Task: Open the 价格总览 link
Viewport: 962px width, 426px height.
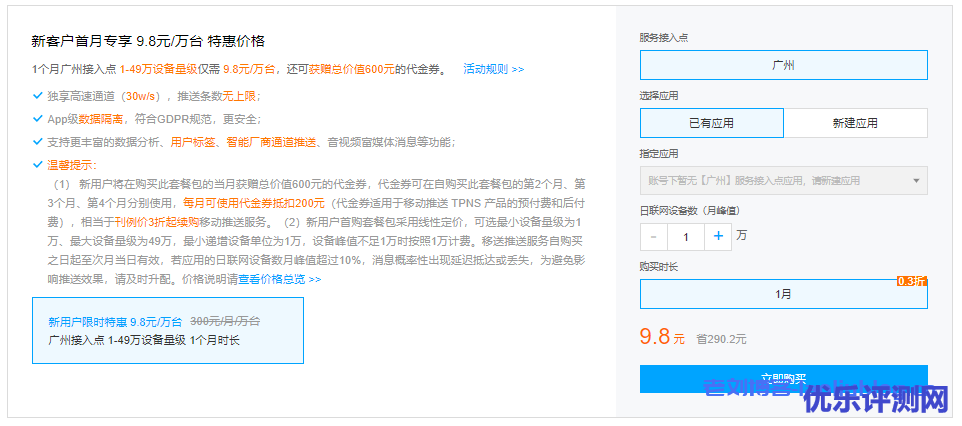Action: [x=291, y=279]
